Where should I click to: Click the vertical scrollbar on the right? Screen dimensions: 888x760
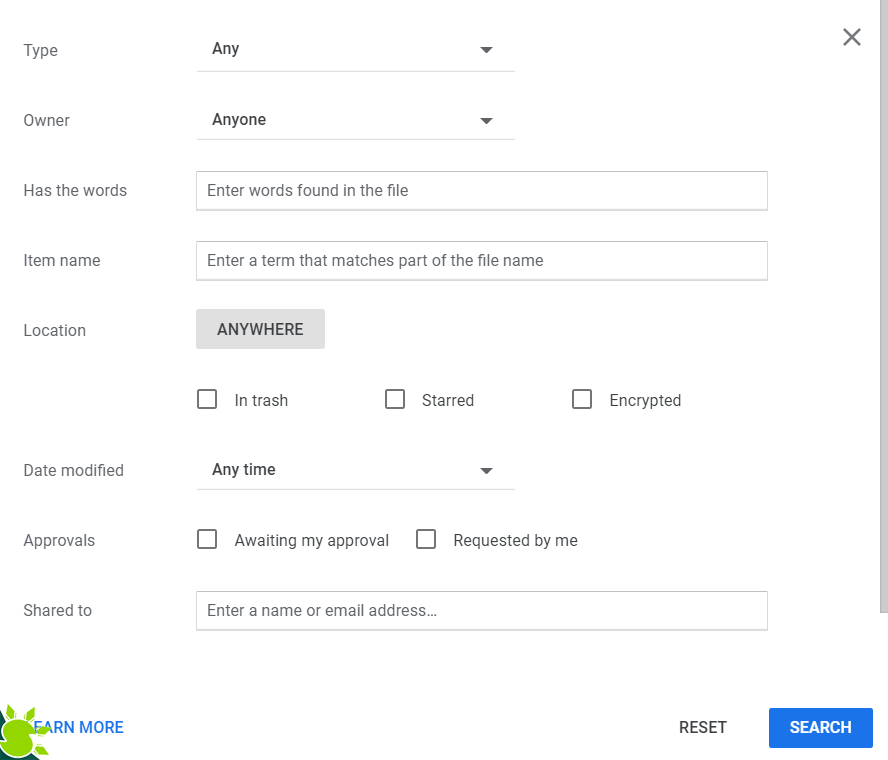tap(883, 306)
